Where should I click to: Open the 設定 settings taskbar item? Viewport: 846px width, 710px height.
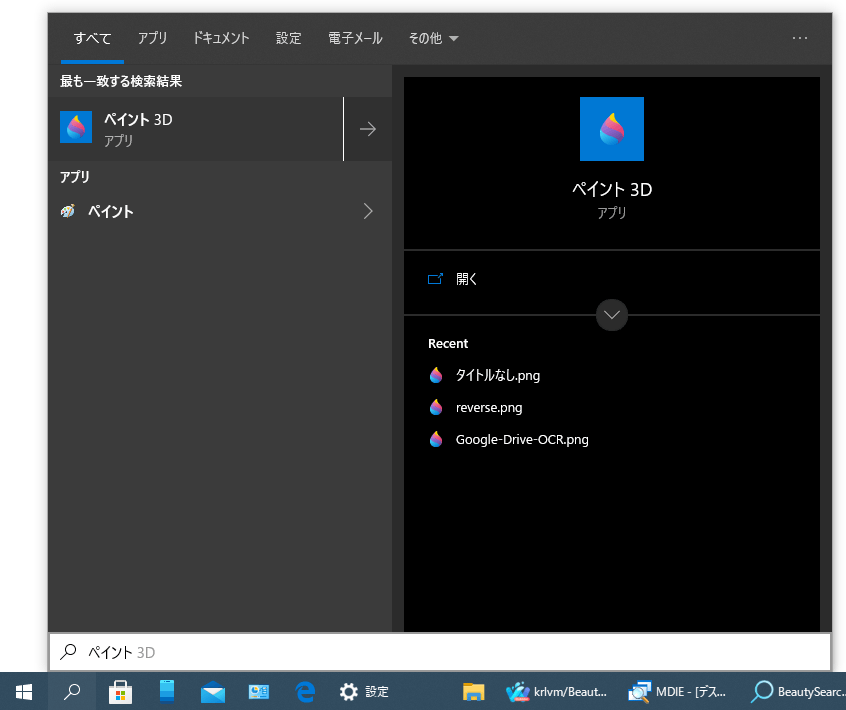pyautogui.click(x=364, y=692)
